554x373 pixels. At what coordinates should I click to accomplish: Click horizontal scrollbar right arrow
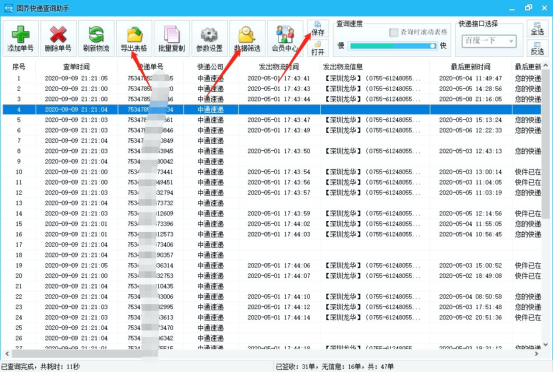click(536, 354)
